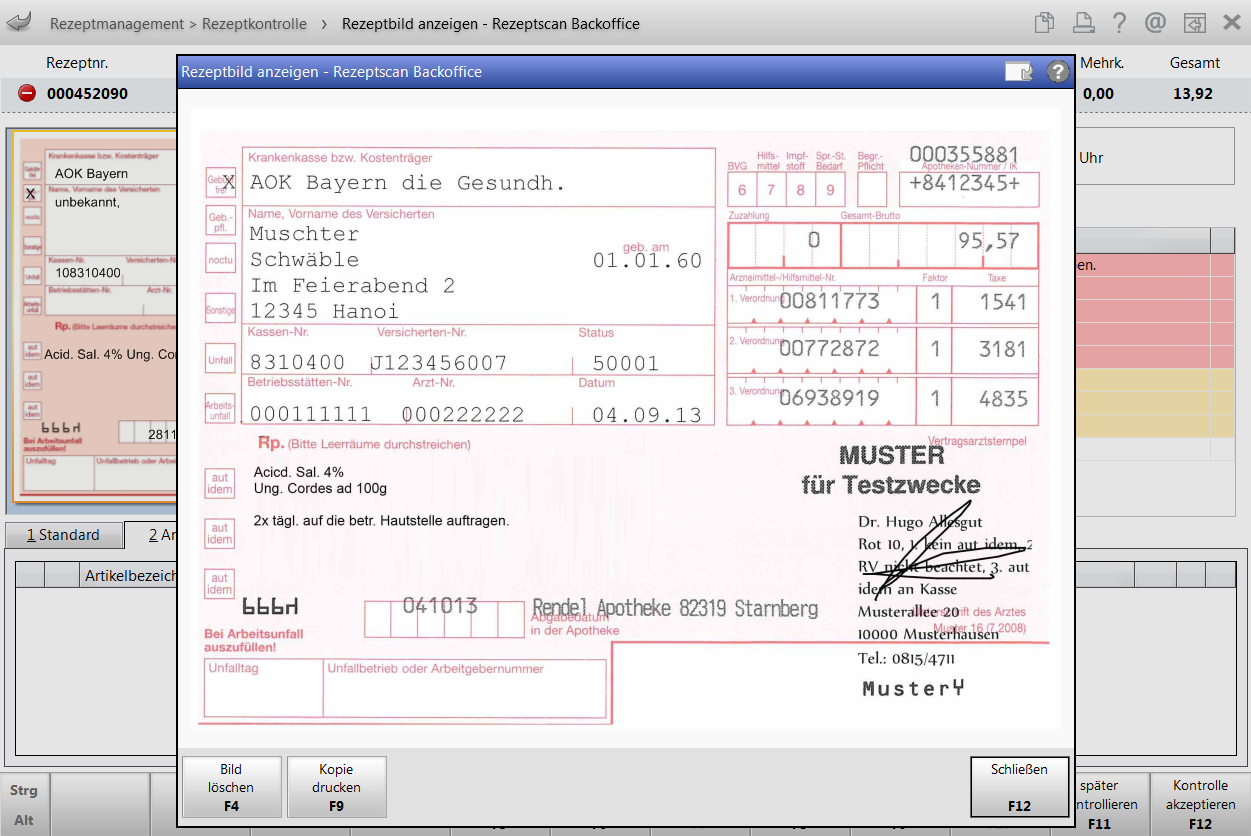Click the window-with-arrow icon in top header
Image resolution: width=1251 pixels, height=836 pixels.
tap(1193, 22)
